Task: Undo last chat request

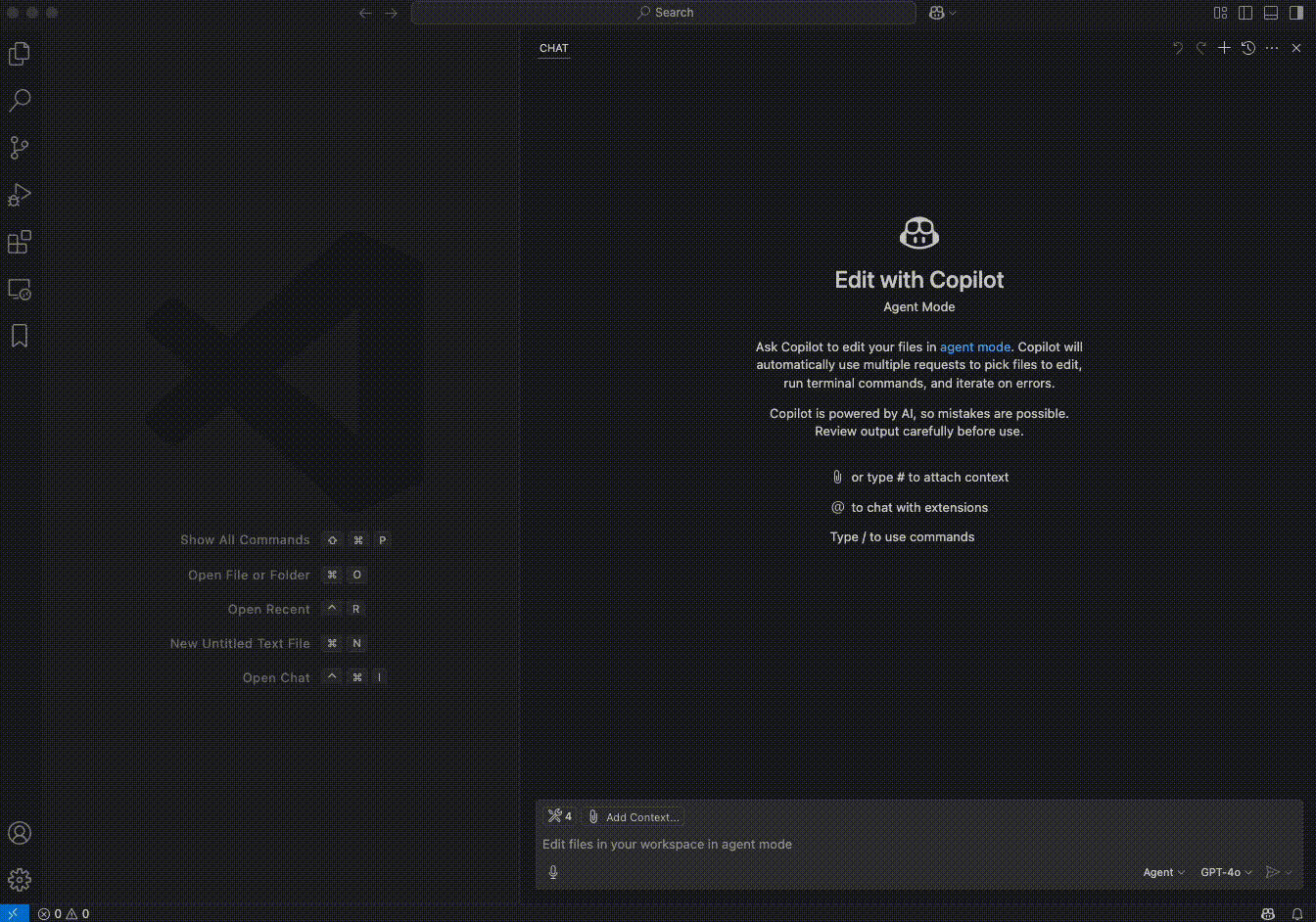Action: [x=1178, y=48]
